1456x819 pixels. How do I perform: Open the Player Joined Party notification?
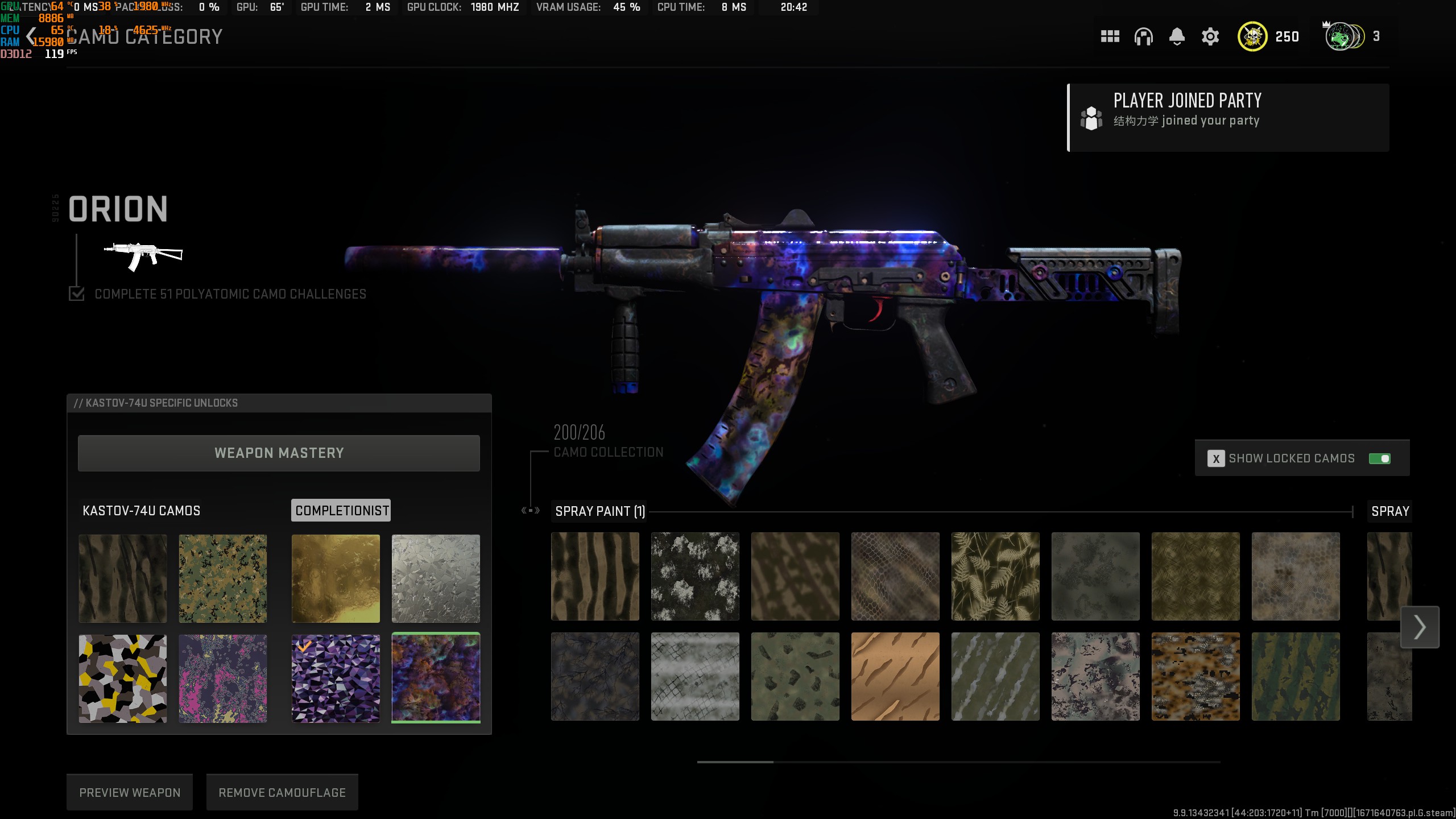pos(1228,118)
